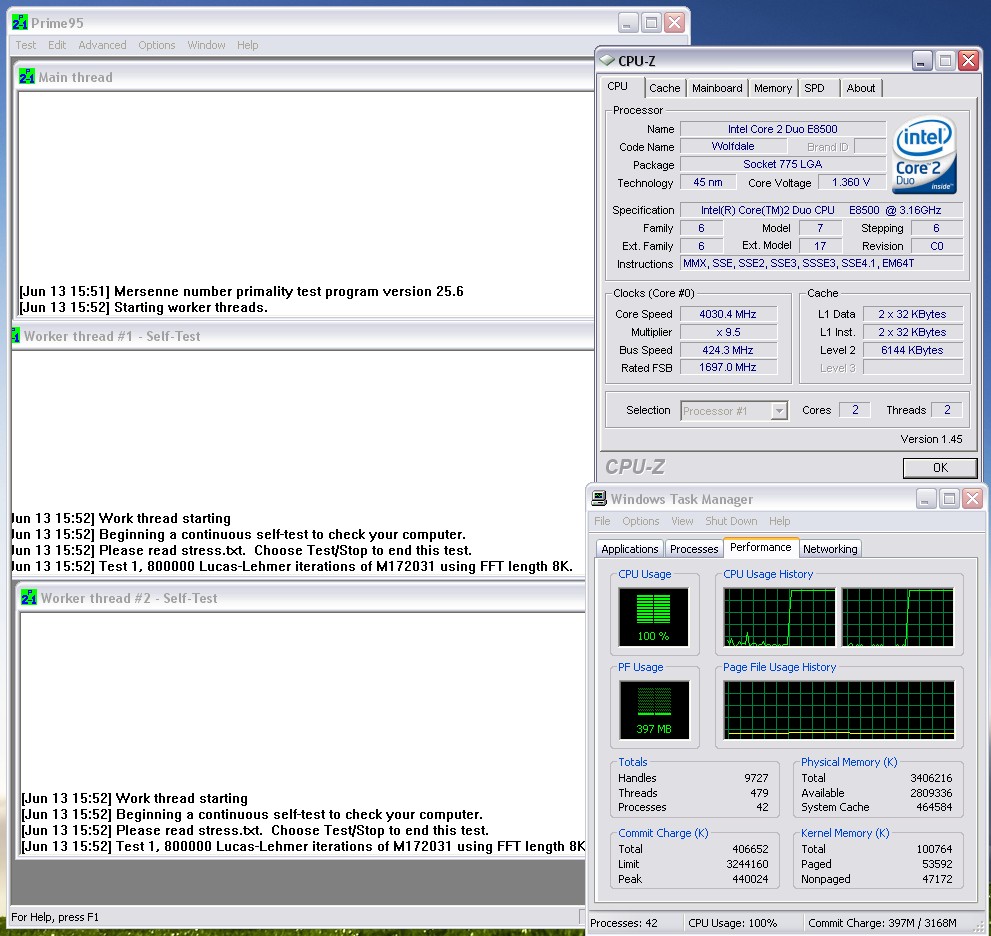Switch to Task Manager Applications tab
Image resolution: width=991 pixels, height=936 pixels.
(x=629, y=549)
